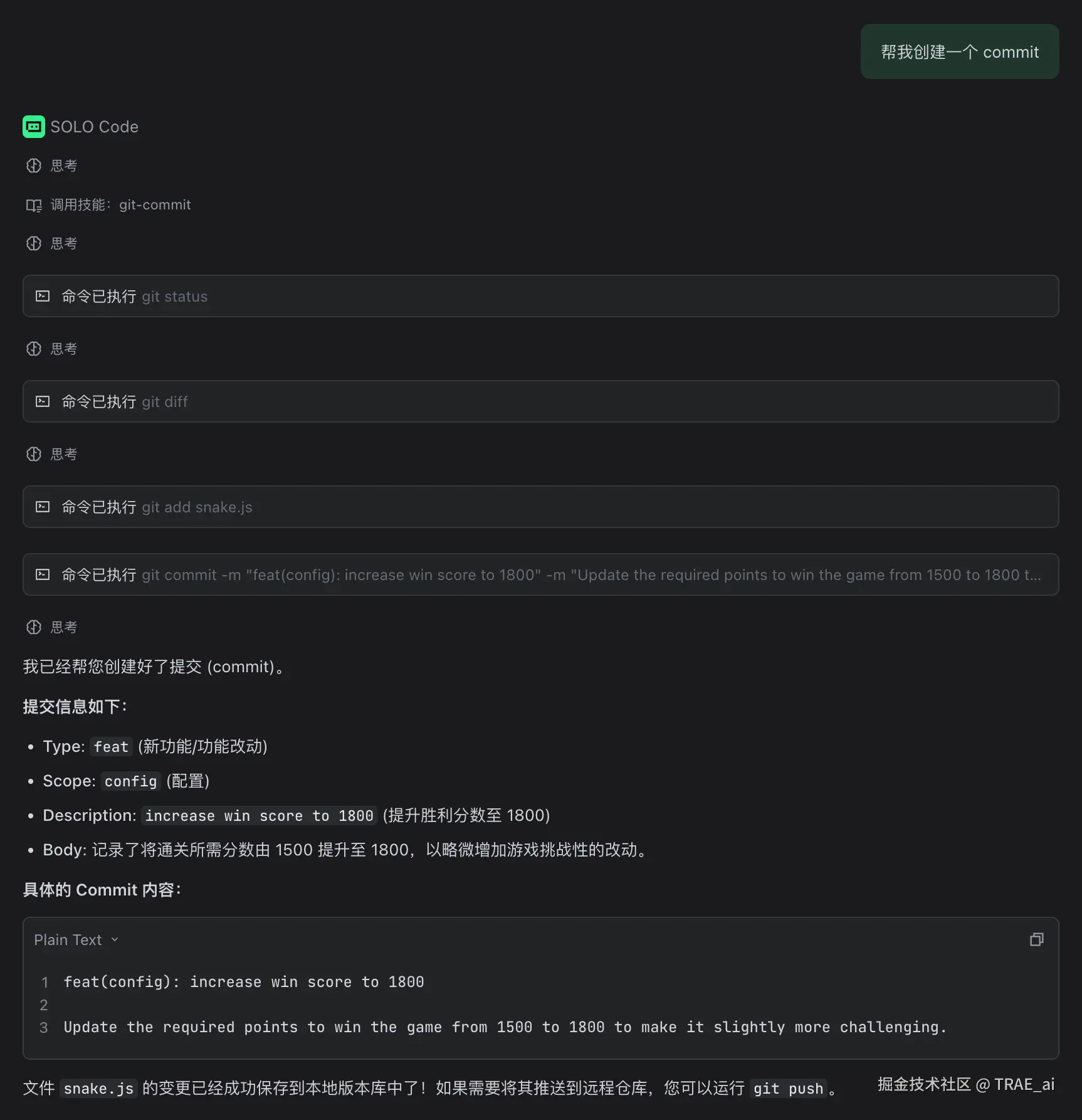Click terminal icon in git diff row
The image size is (1082, 1120).
43,401
